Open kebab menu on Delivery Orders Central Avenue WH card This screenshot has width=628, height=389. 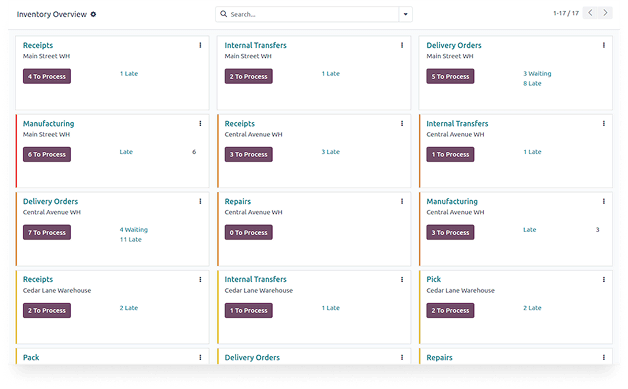(x=200, y=202)
